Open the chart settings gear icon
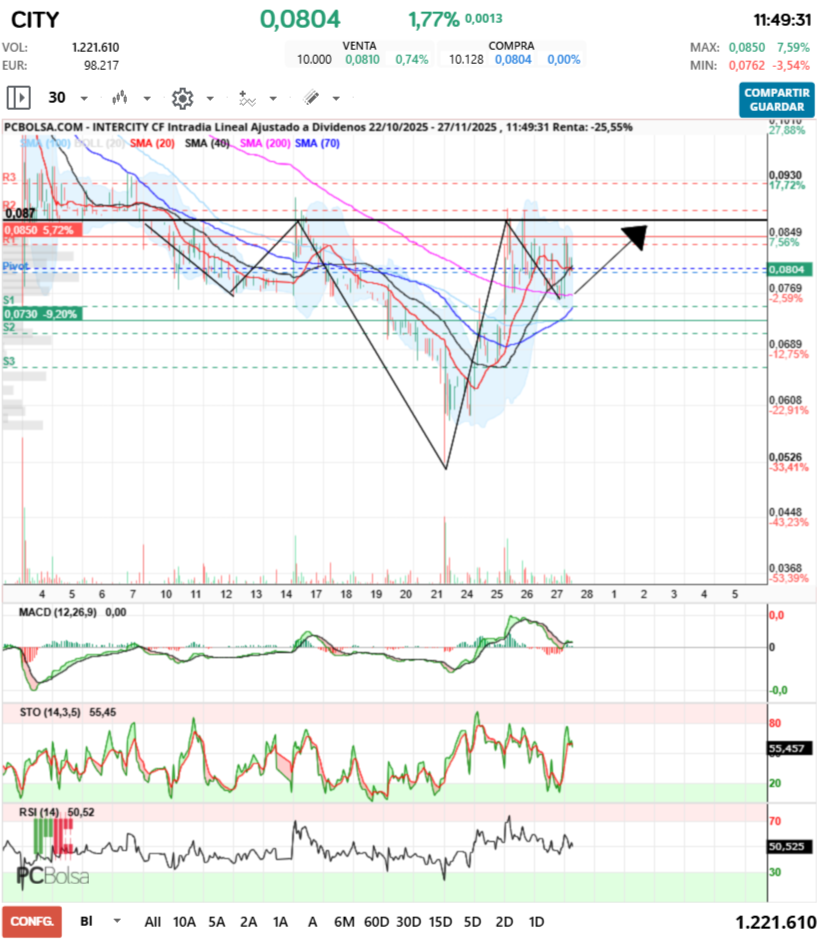Screen dimensions: 830x943 tap(182, 98)
